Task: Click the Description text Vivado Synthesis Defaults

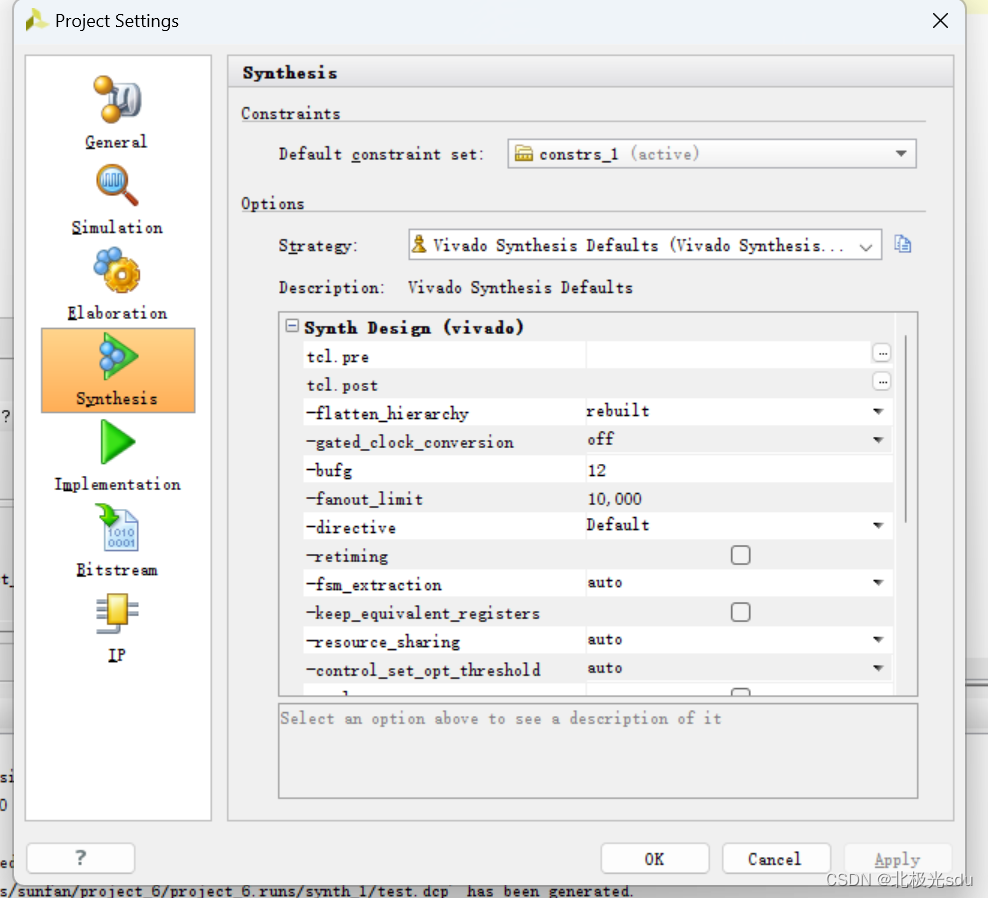Action: 520,287
